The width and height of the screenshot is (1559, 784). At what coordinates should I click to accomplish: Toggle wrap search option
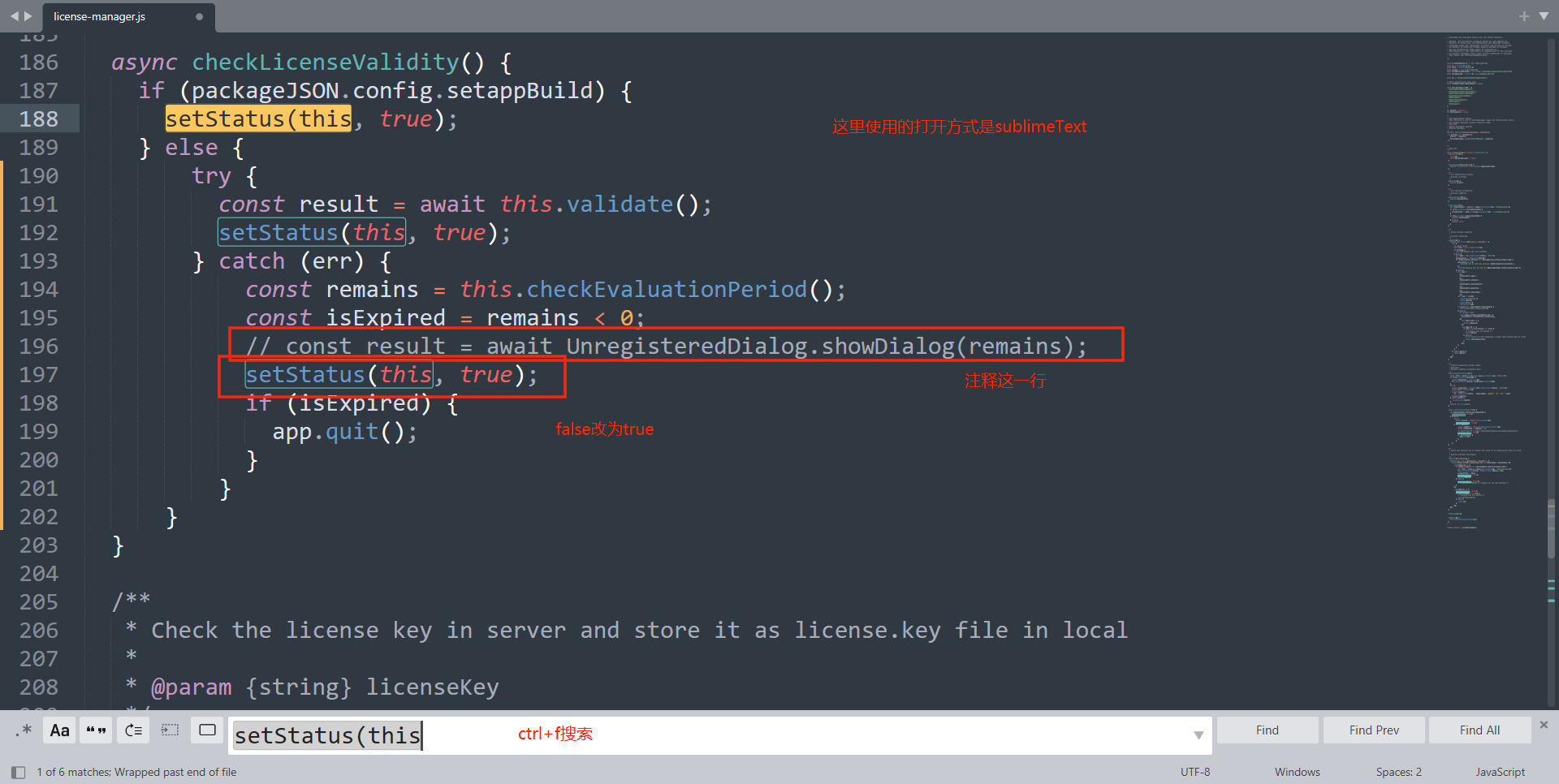click(x=133, y=730)
